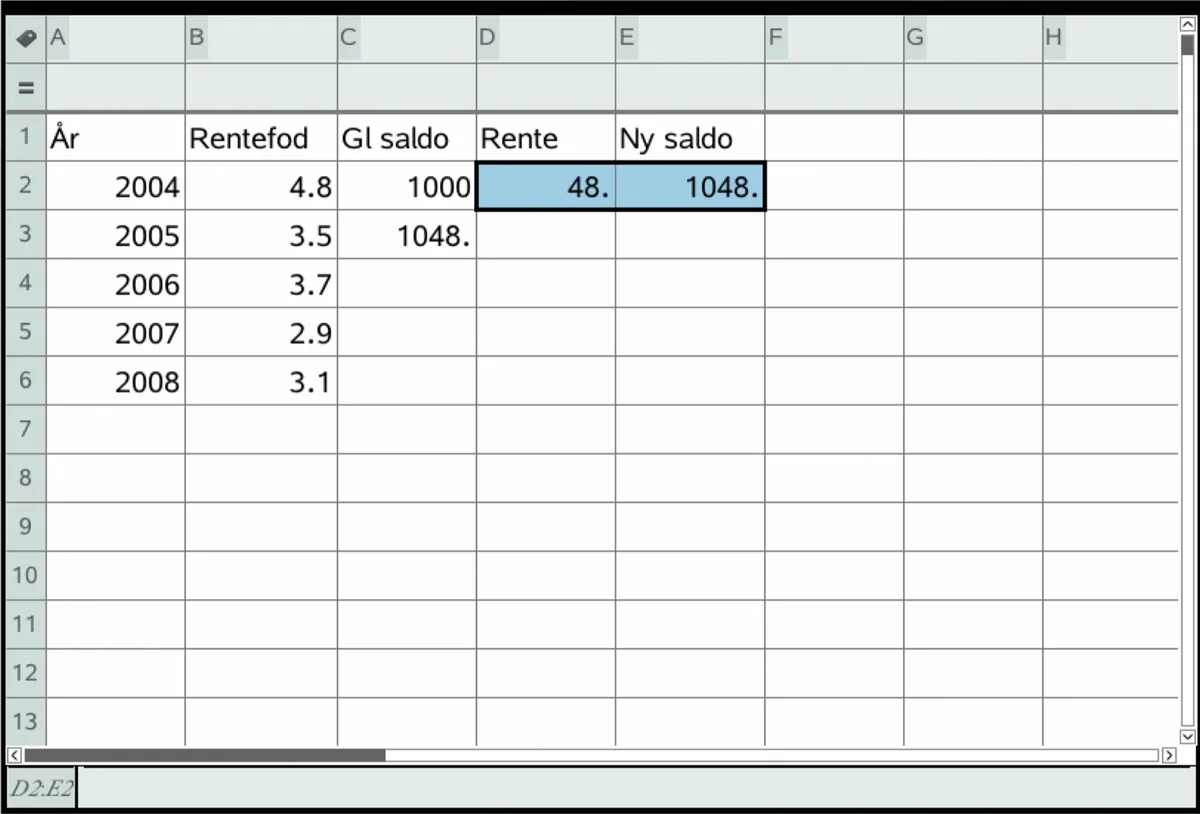Click the left arrow of the horizontal scrollbar
Viewport: 1200px width, 814px height.
point(14,754)
